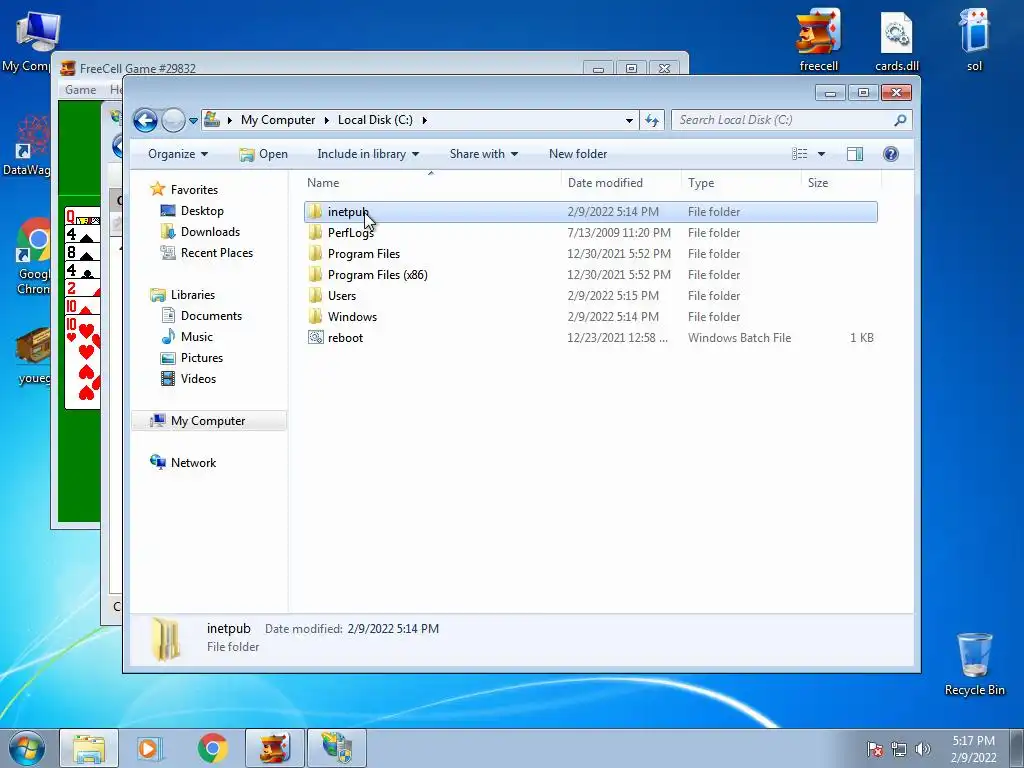The height and width of the screenshot is (768, 1024).
Task: Switch to FreeCell via its taskbar button
Action: pos(275,748)
